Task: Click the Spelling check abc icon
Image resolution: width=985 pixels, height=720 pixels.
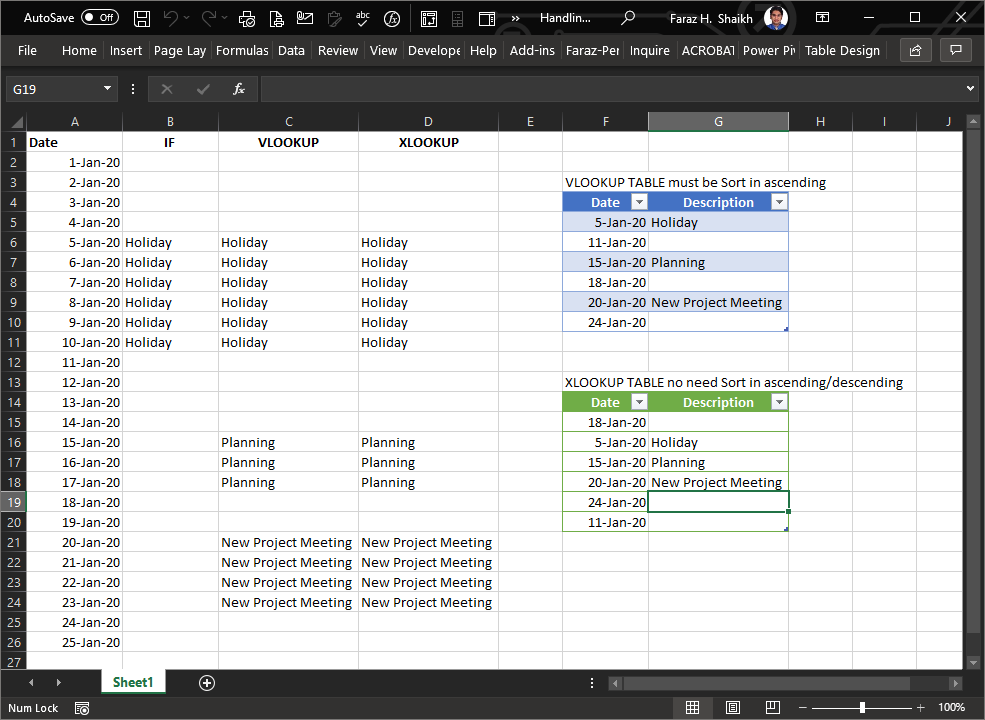Action: click(x=362, y=18)
